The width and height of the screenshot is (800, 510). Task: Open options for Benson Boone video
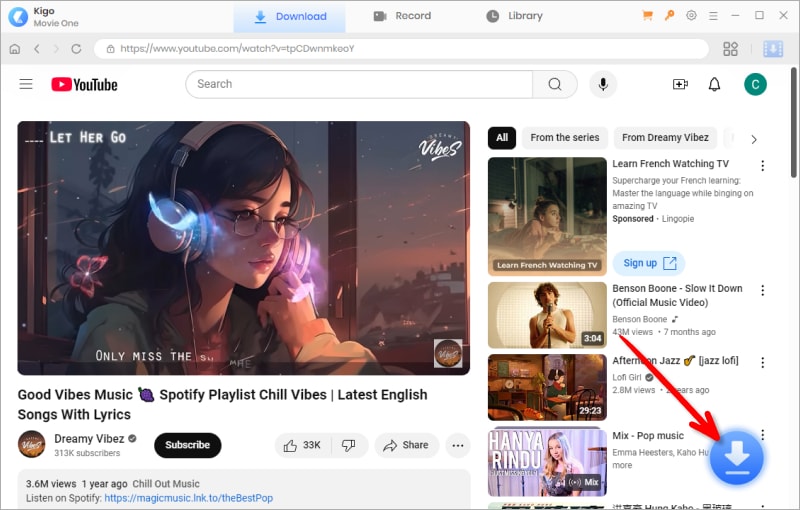click(x=762, y=290)
